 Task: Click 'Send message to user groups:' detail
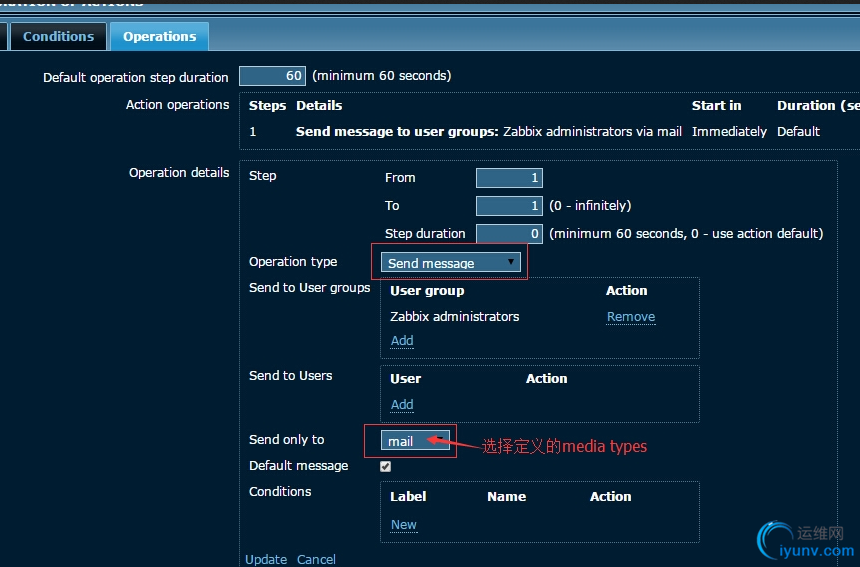coord(397,132)
